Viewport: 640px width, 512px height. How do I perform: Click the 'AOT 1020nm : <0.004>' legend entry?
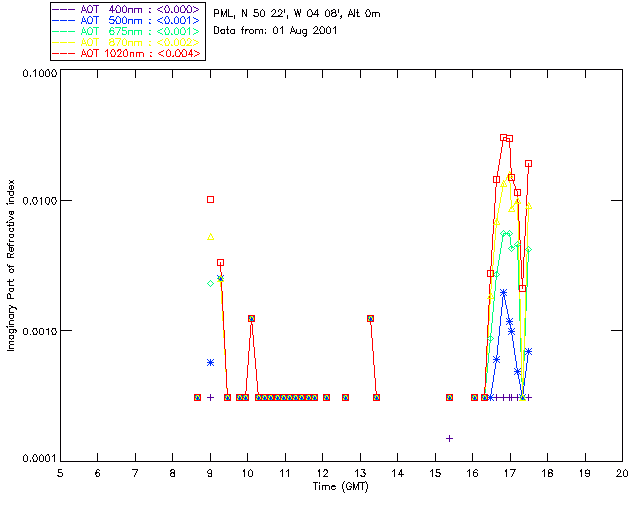click(127, 53)
